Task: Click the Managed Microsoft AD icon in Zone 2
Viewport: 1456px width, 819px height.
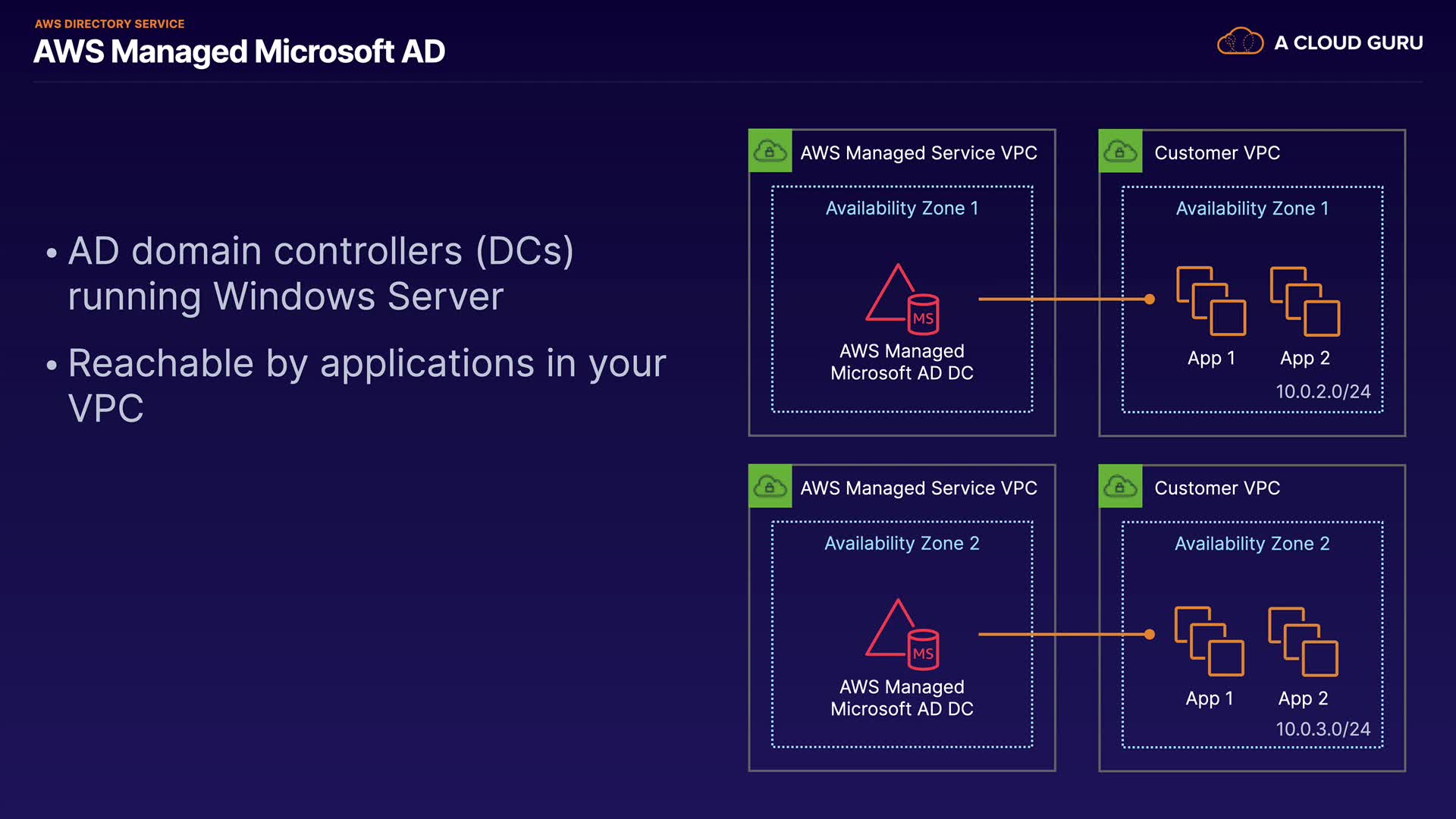Action: 902,635
